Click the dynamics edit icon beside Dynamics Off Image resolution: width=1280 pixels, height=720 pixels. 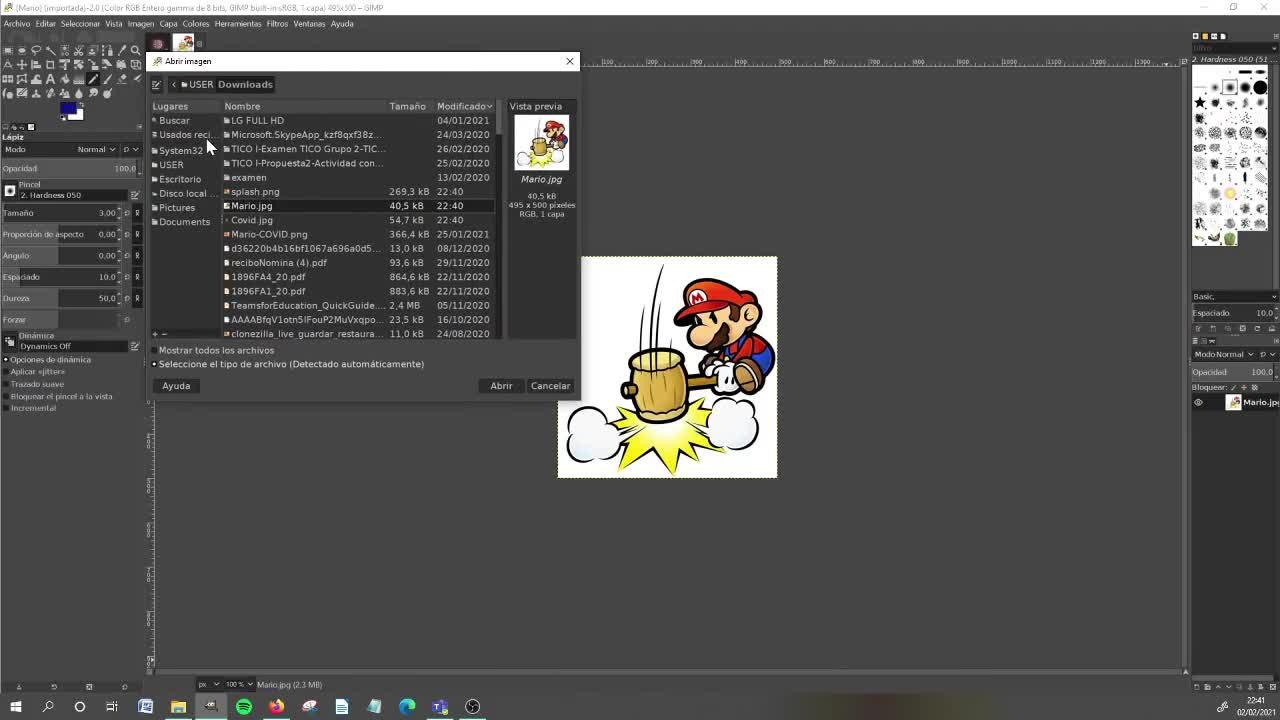pyautogui.click(x=135, y=346)
